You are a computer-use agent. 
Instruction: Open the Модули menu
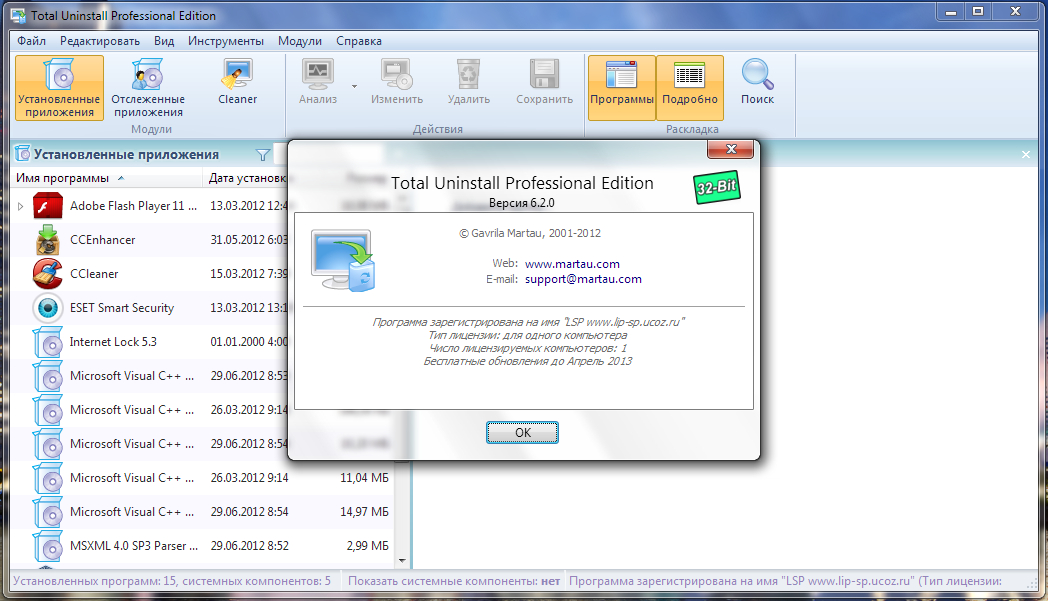tap(299, 41)
